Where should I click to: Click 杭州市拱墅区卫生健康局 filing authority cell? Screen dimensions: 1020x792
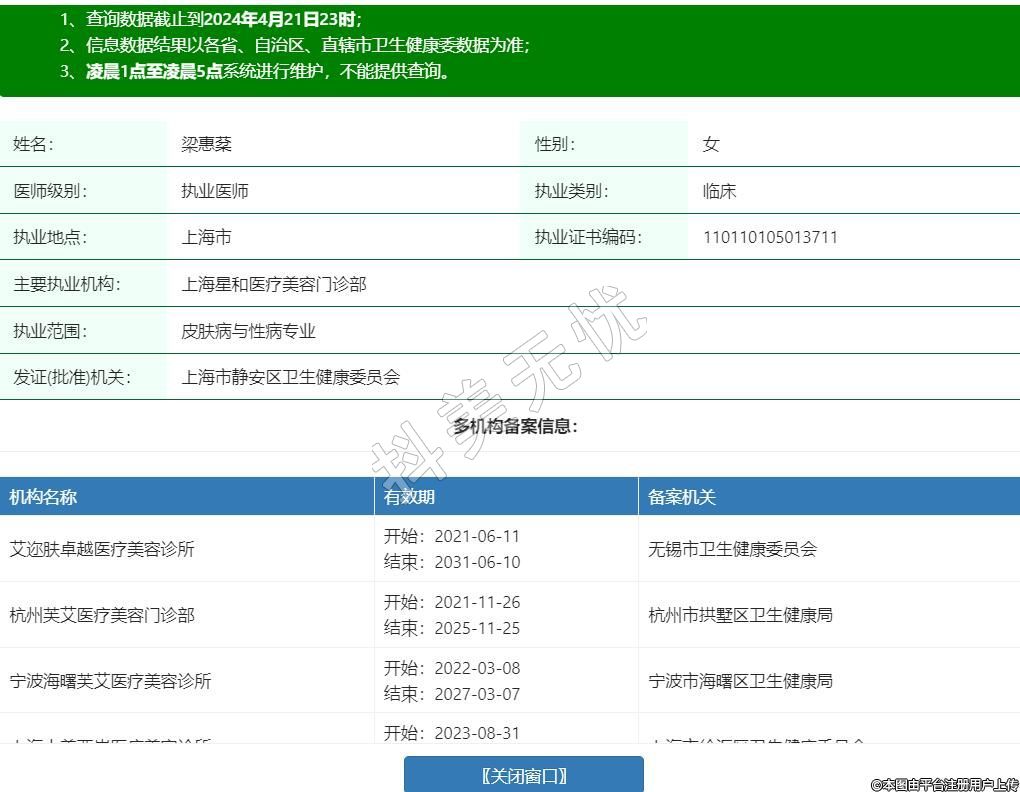point(741,615)
